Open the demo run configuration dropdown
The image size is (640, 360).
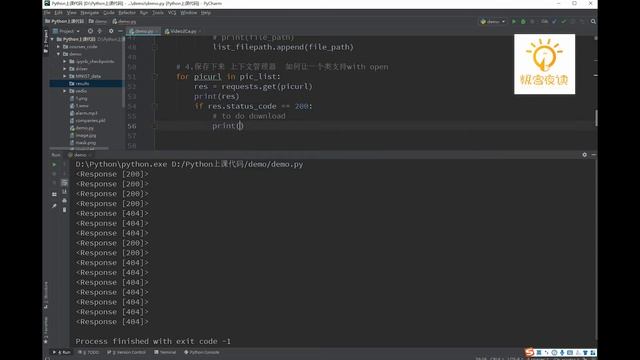click(493, 21)
